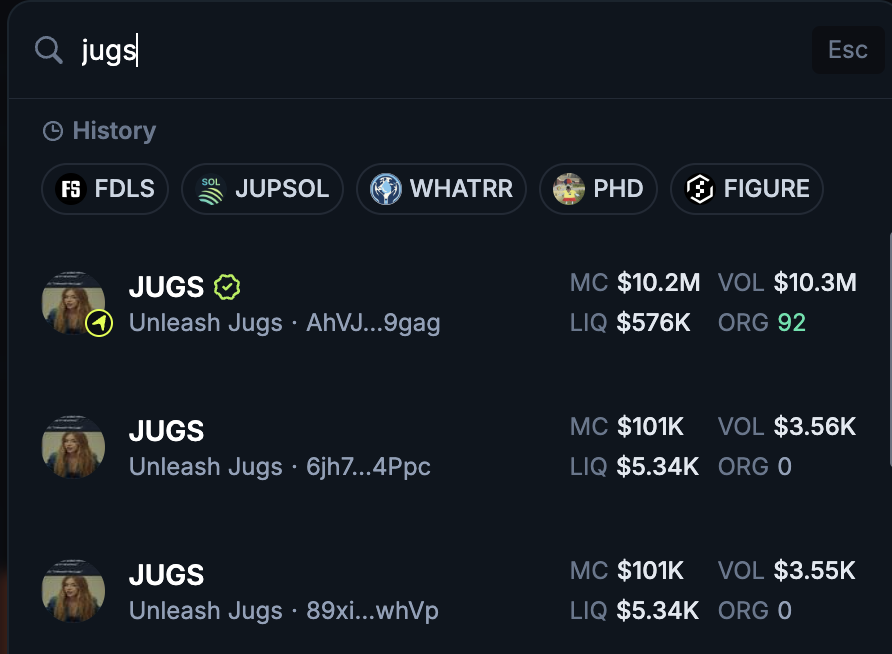Click the FIGURE token logo icon
The image size is (892, 654).
pos(700,189)
